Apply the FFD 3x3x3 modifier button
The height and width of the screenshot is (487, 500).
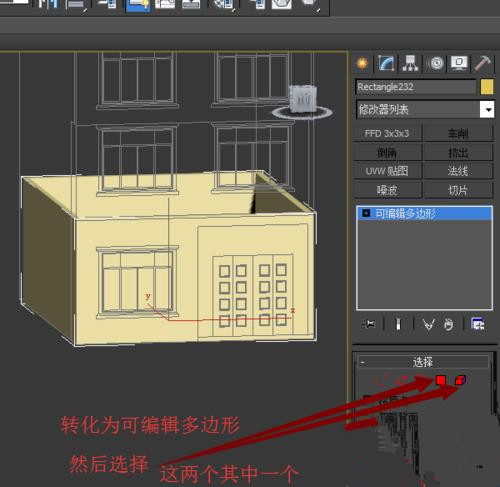[x=388, y=134]
